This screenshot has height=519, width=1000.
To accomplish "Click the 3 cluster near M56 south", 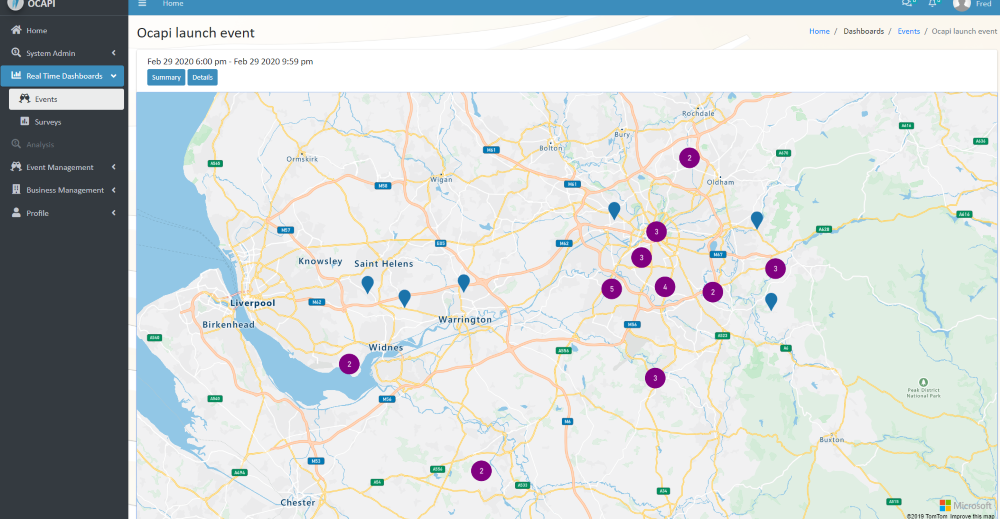I will (x=655, y=378).
